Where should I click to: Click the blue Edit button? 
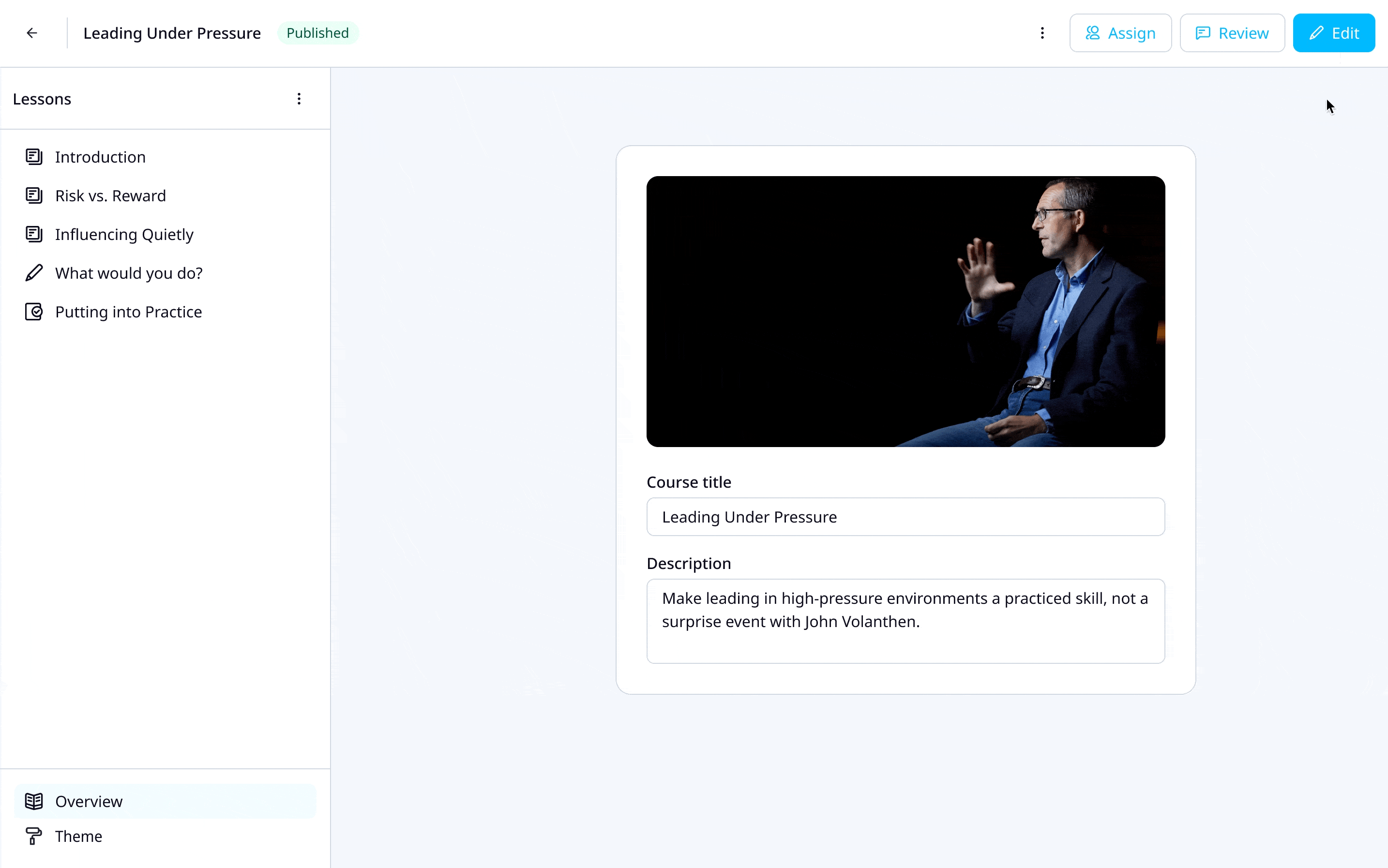point(1333,33)
